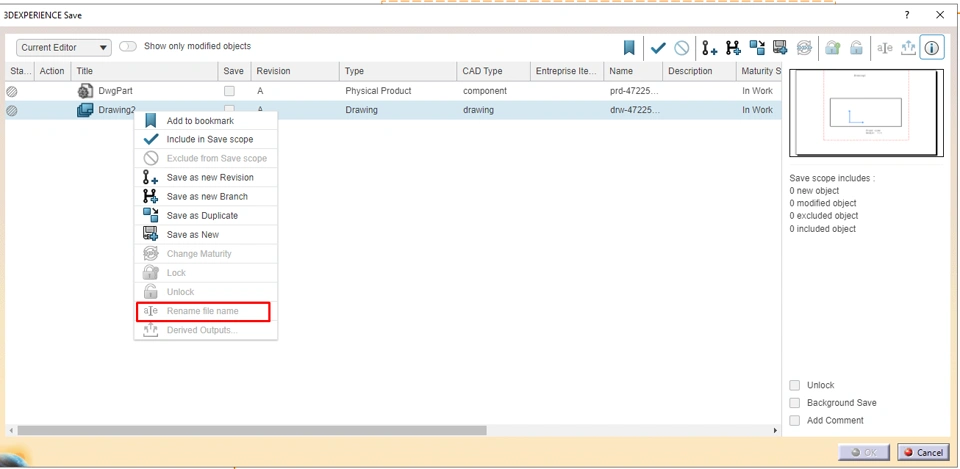Click the Rename file name toolbar icon
This screenshot has height=469, width=960.
pos(885,48)
